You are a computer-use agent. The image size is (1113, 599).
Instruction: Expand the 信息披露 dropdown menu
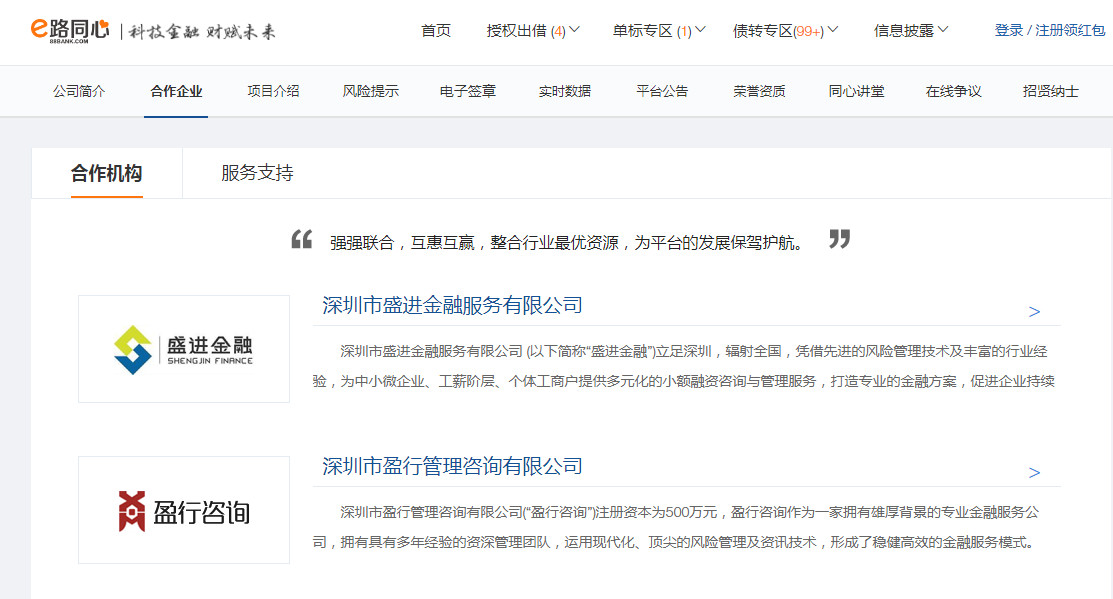click(911, 31)
